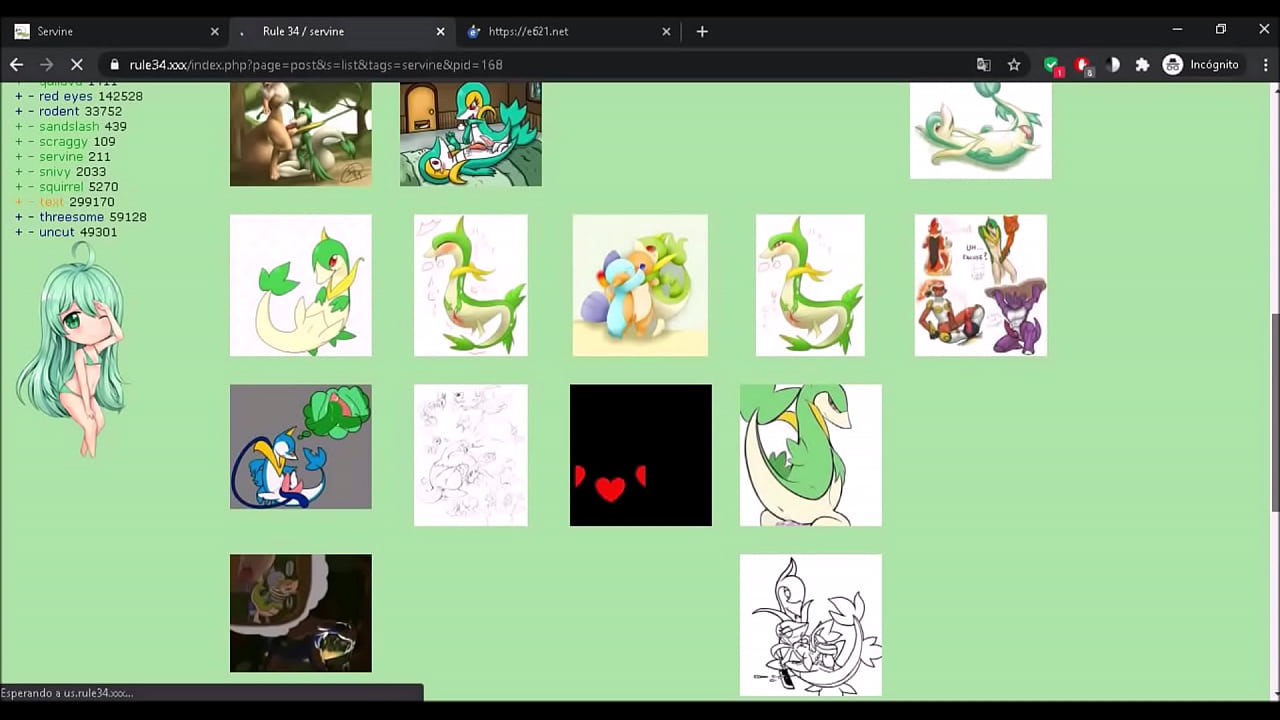Image resolution: width=1280 pixels, height=720 pixels.
Task: Open the Extensions puzzle piece menu
Action: coord(1142,65)
